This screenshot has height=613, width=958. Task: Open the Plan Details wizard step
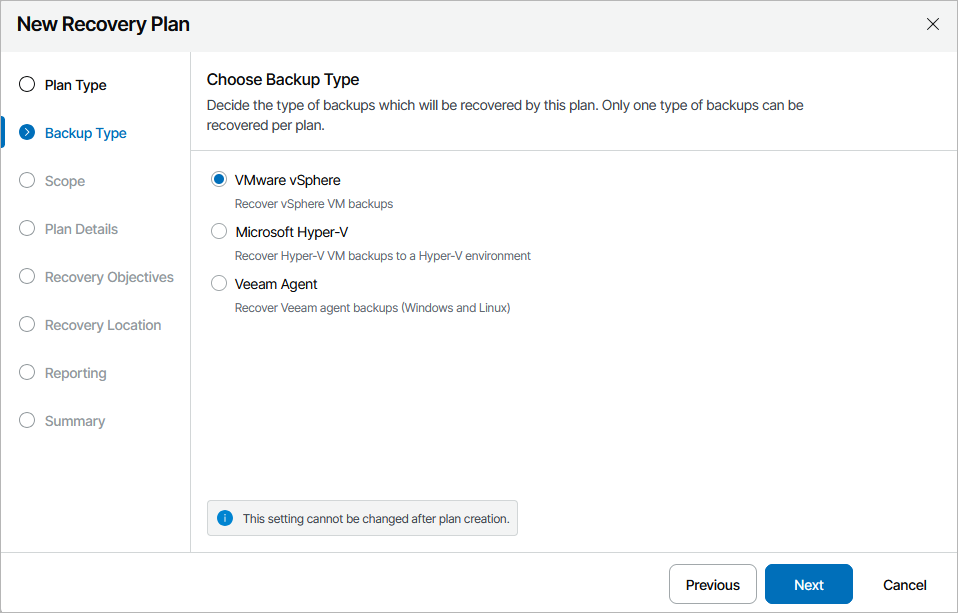tap(83, 228)
